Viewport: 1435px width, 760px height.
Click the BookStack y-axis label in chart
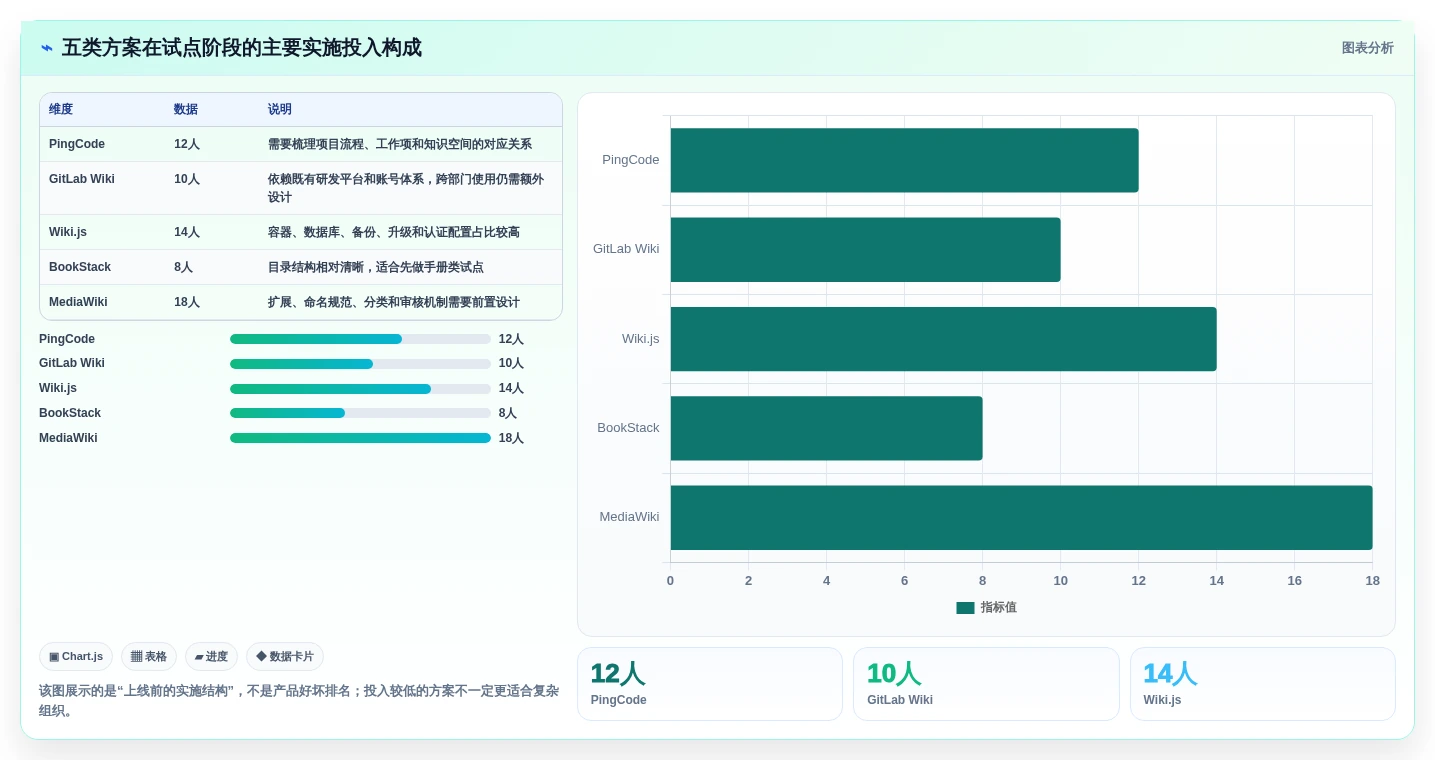pyautogui.click(x=628, y=428)
